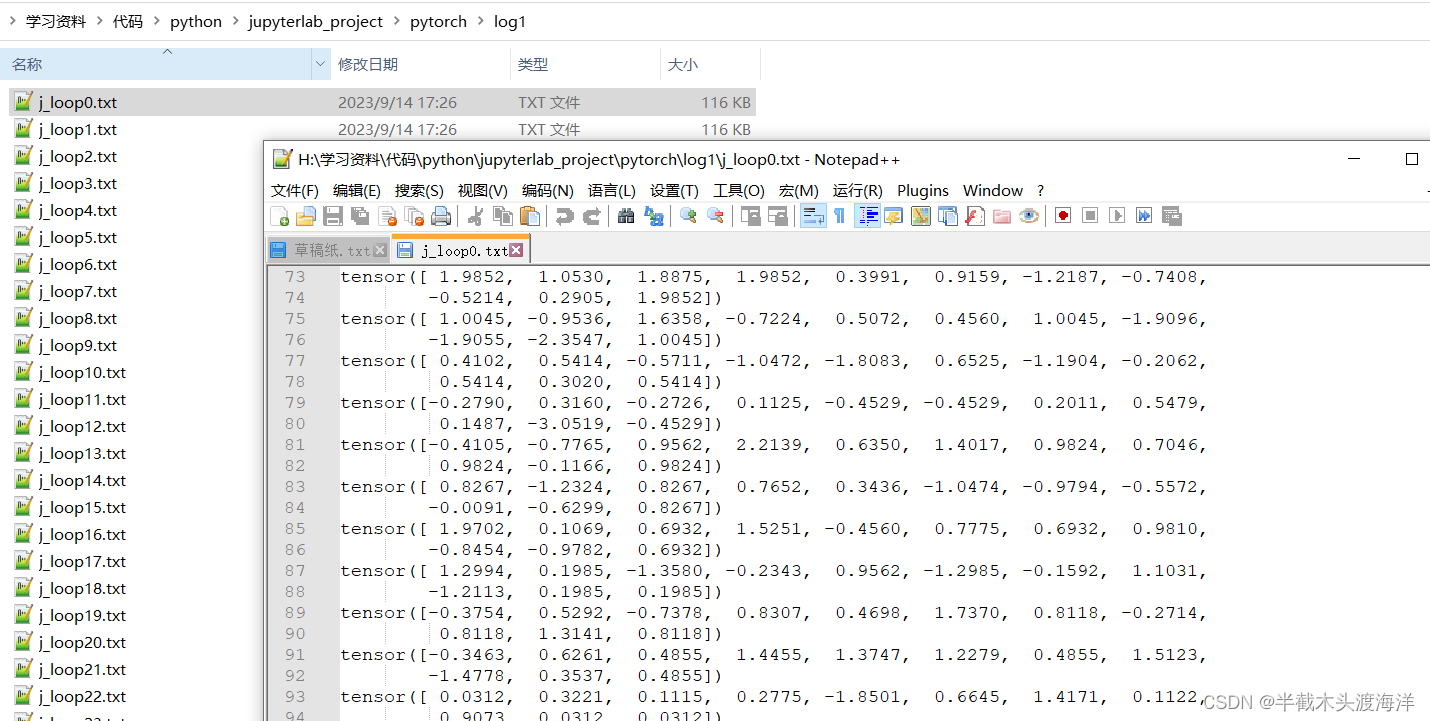This screenshot has width=1430, height=721.
Task: Expand the chevron after 学习资料 in the path
Action: 100,22
